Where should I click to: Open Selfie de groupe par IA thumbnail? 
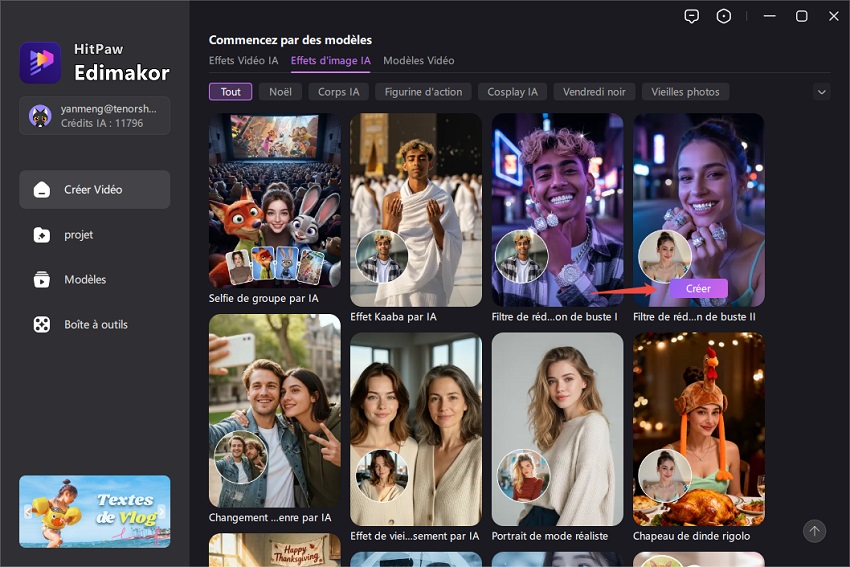(275, 201)
